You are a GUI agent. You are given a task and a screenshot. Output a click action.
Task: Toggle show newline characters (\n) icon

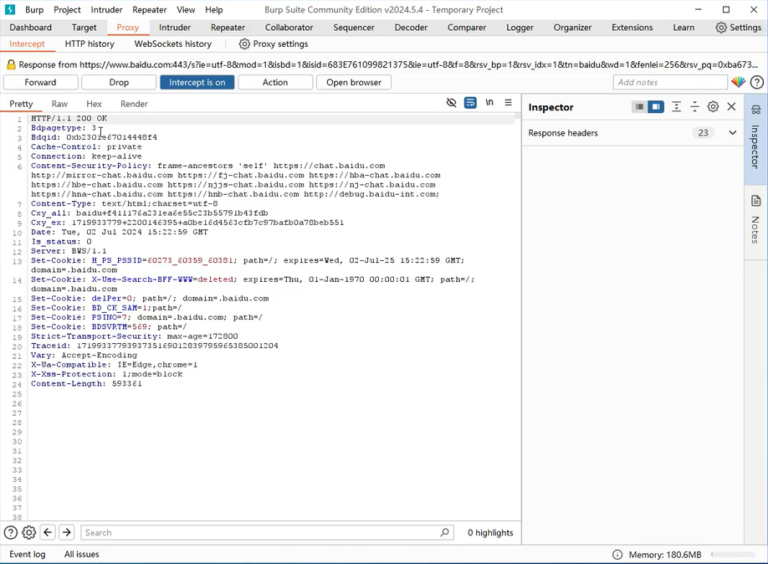click(489, 103)
